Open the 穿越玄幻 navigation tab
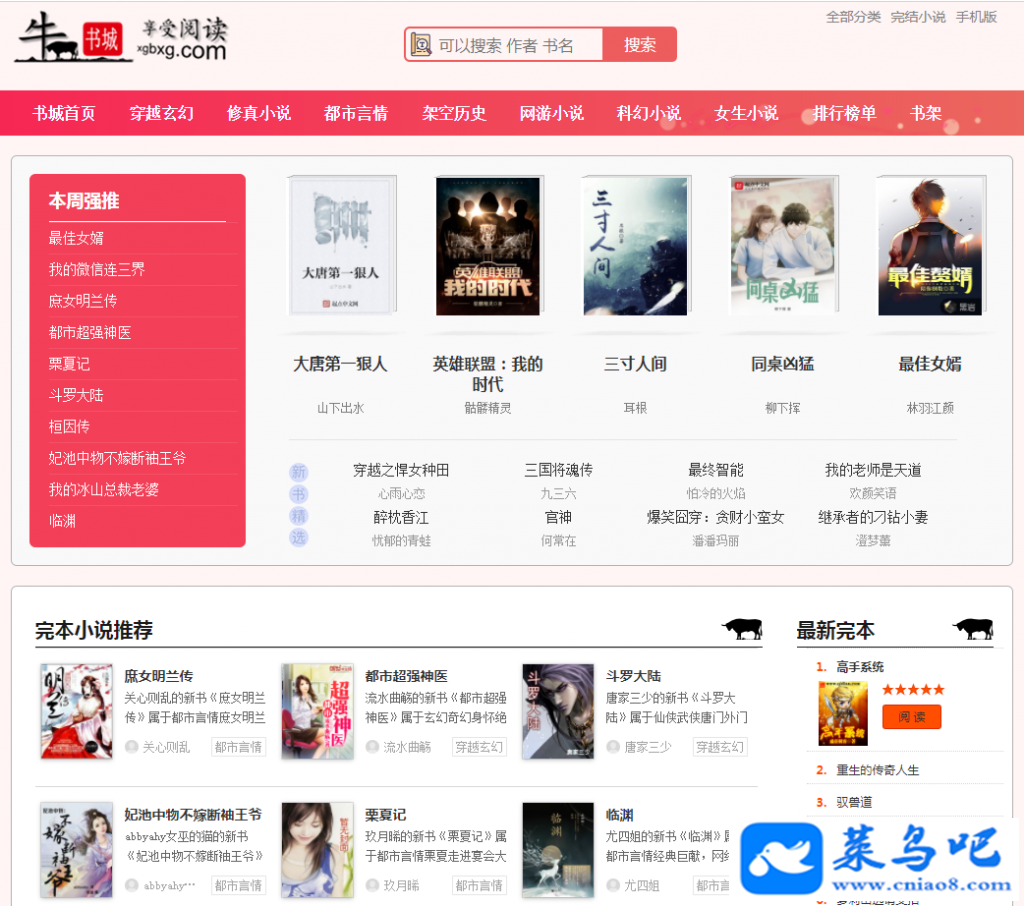The height and width of the screenshot is (906, 1024). tap(161, 114)
